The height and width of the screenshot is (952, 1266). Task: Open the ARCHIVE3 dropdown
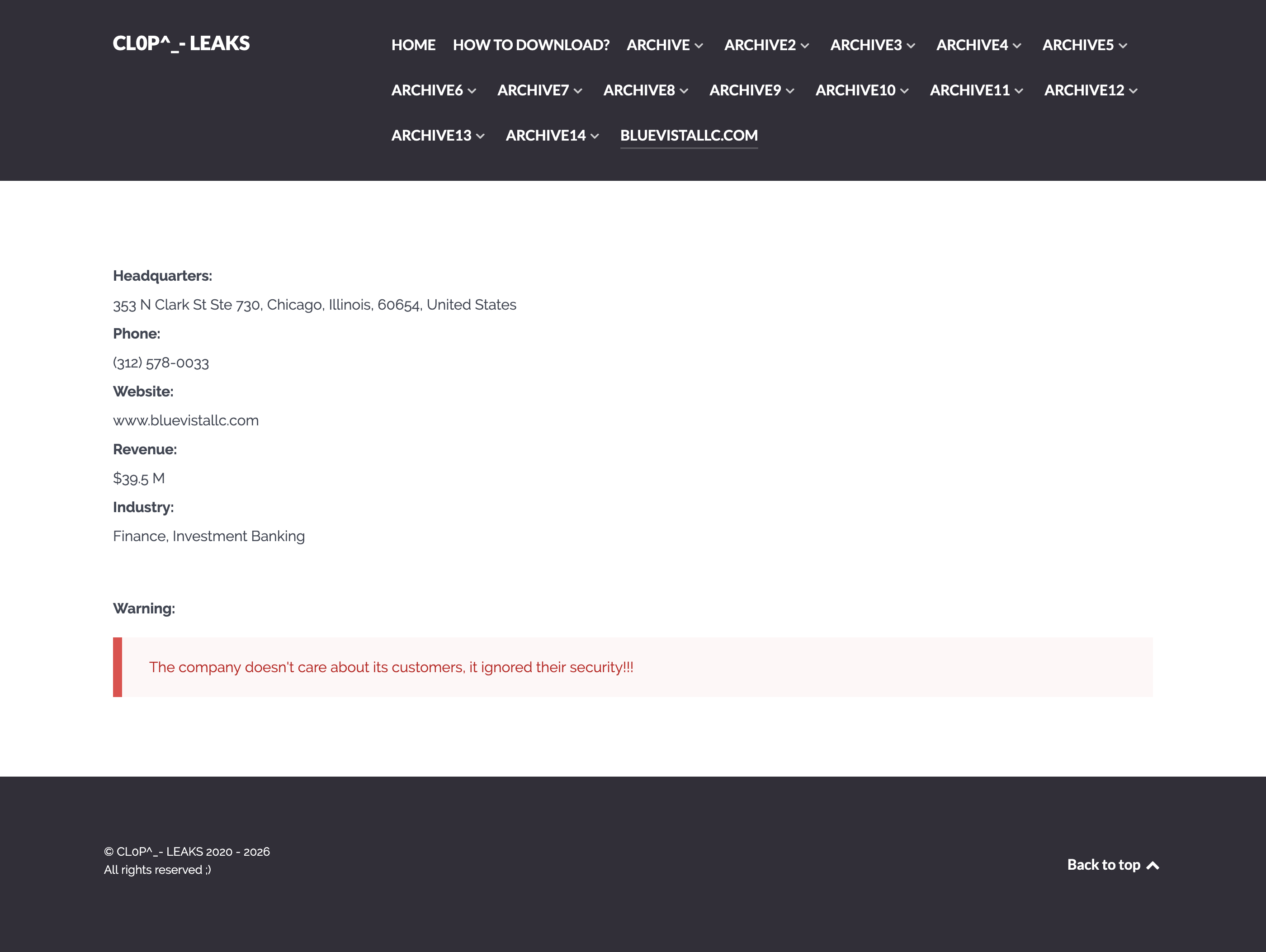[x=872, y=45]
